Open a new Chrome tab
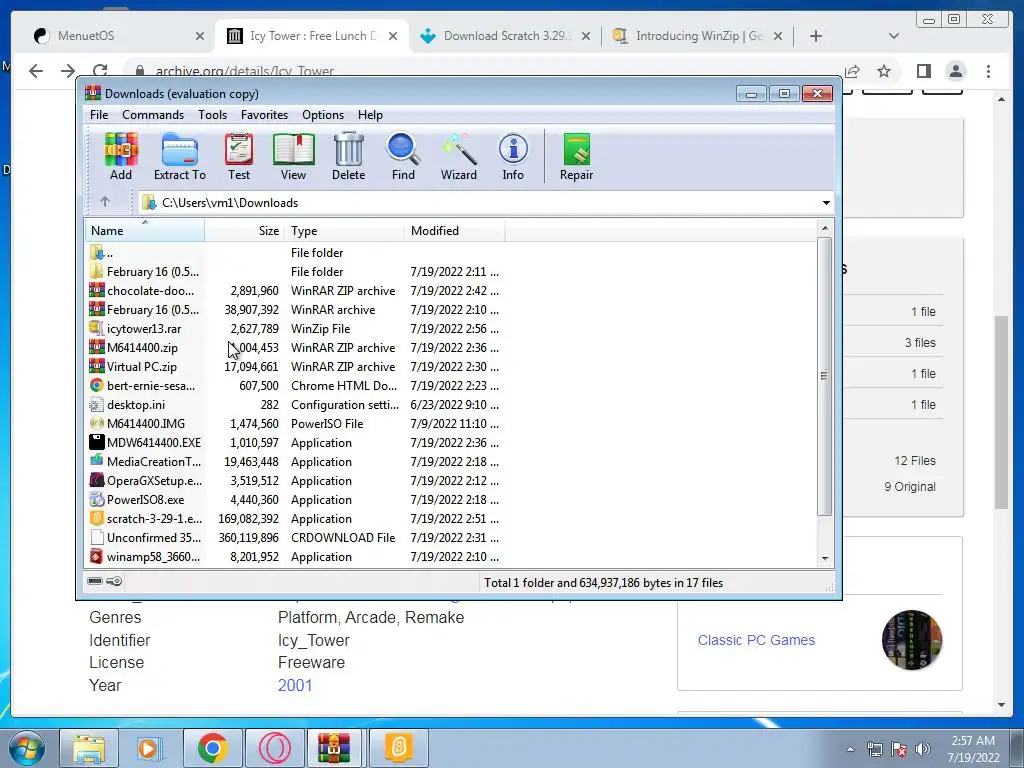This screenshot has height=768, width=1024. click(816, 36)
